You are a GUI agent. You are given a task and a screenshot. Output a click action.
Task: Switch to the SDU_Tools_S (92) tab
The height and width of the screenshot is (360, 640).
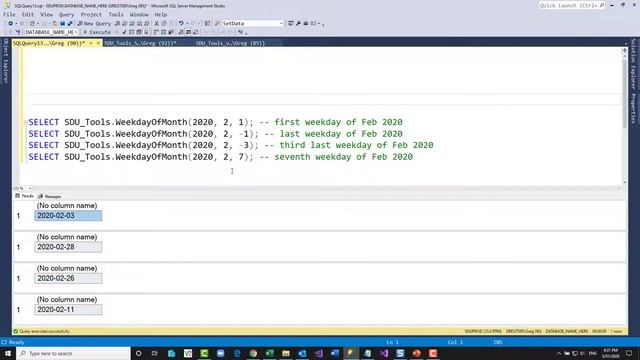[140, 43]
